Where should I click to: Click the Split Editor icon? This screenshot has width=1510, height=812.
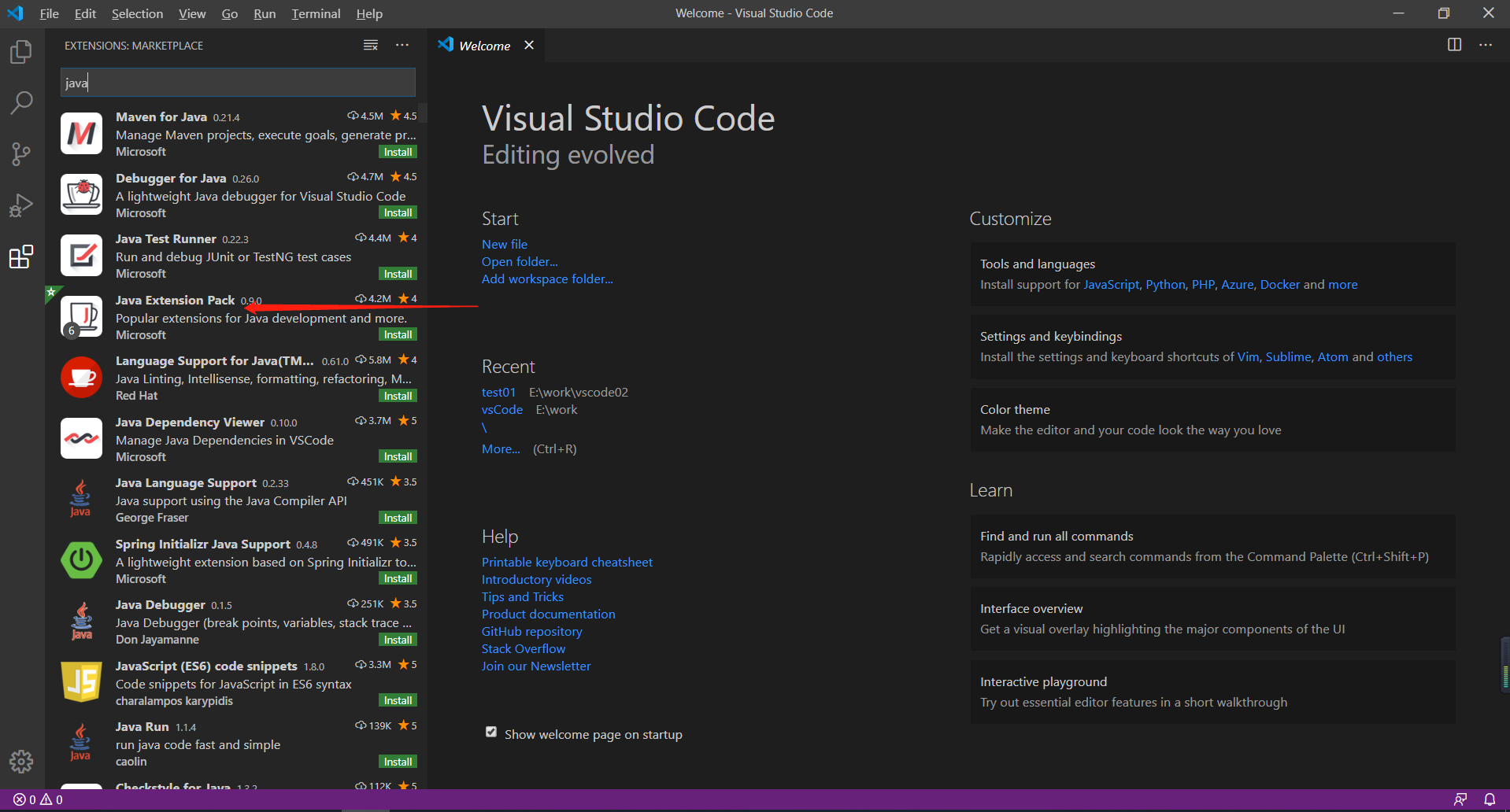pos(1453,45)
